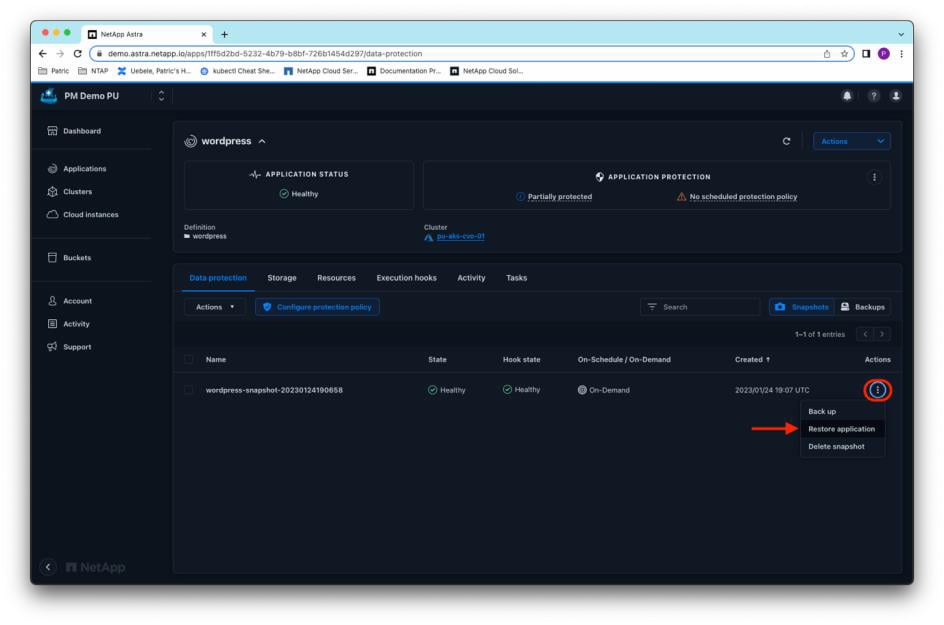Open the kubectl Cheat She... bookmark
This screenshot has width=944, height=625.
(237, 71)
